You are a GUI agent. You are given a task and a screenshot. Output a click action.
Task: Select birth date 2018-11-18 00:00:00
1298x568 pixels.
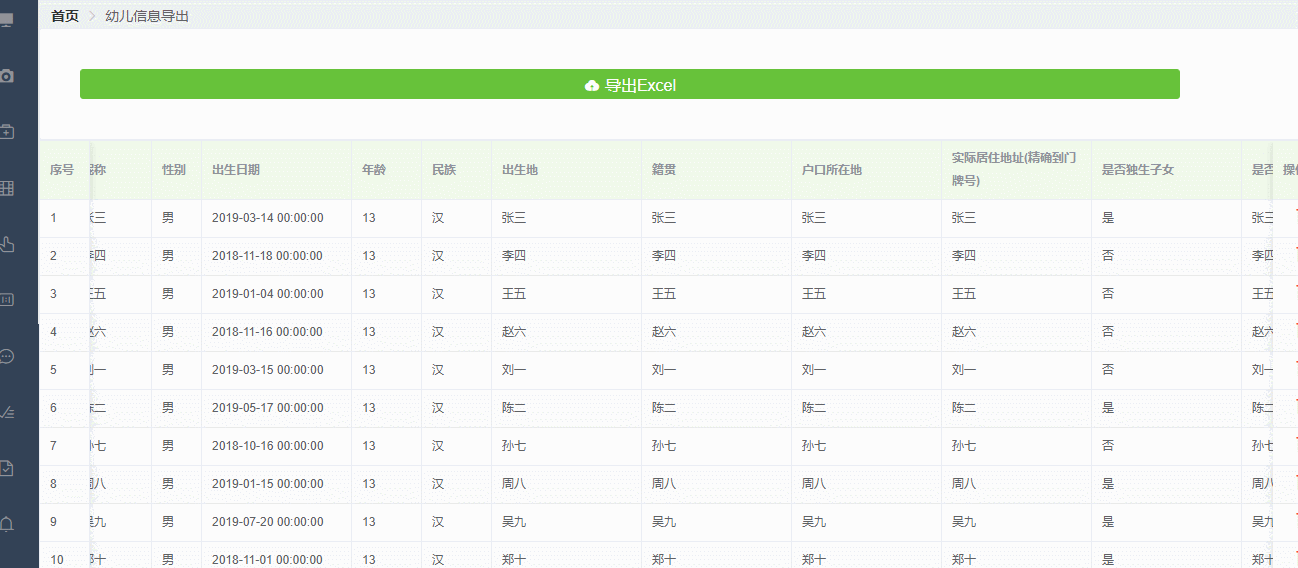(267, 256)
